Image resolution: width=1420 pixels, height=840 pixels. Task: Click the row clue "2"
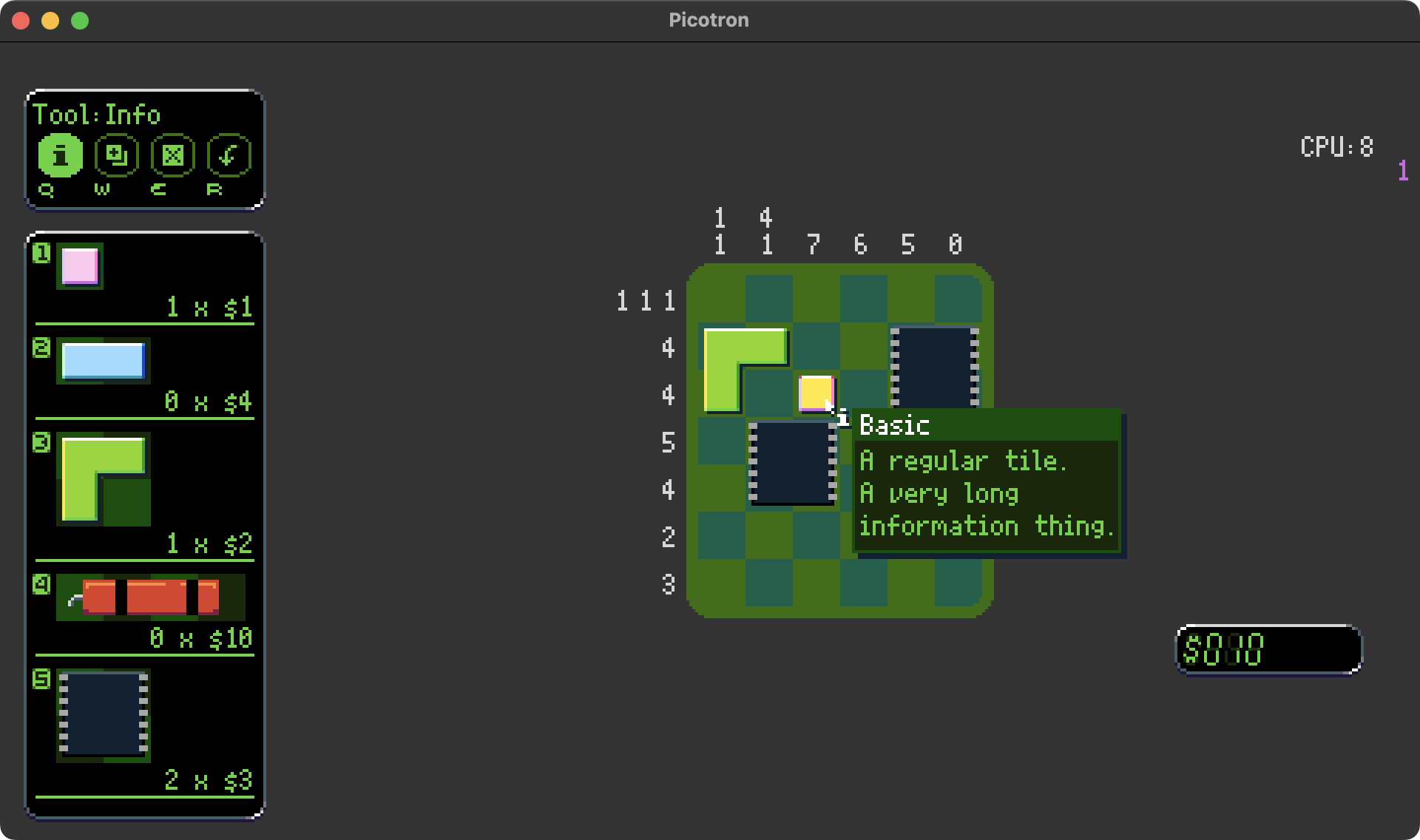[x=669, y=538]
